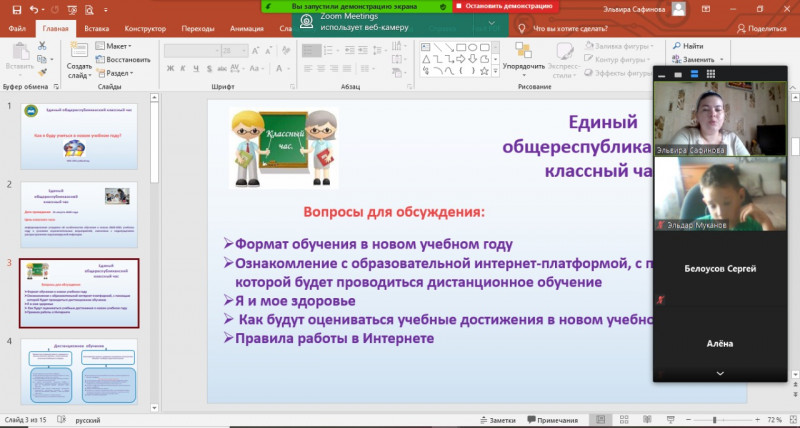Image resolution: width=800 pixels, height=428 pixels.
Task: Switch to Slide Sorter view
Action: (x=625, y=419)
